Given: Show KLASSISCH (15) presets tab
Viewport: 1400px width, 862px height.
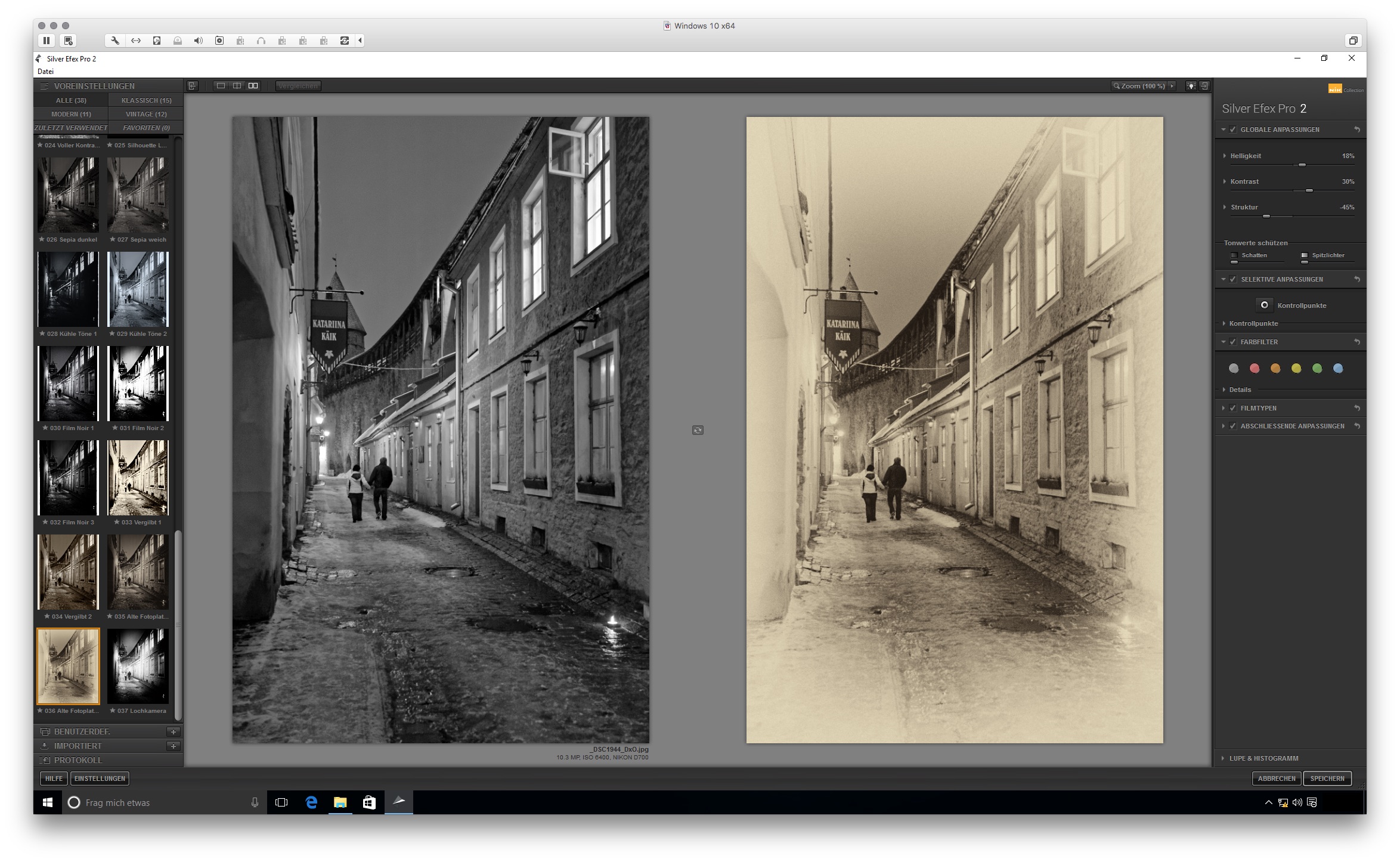Looking at the screenshot, I should (x=146, y=100).
